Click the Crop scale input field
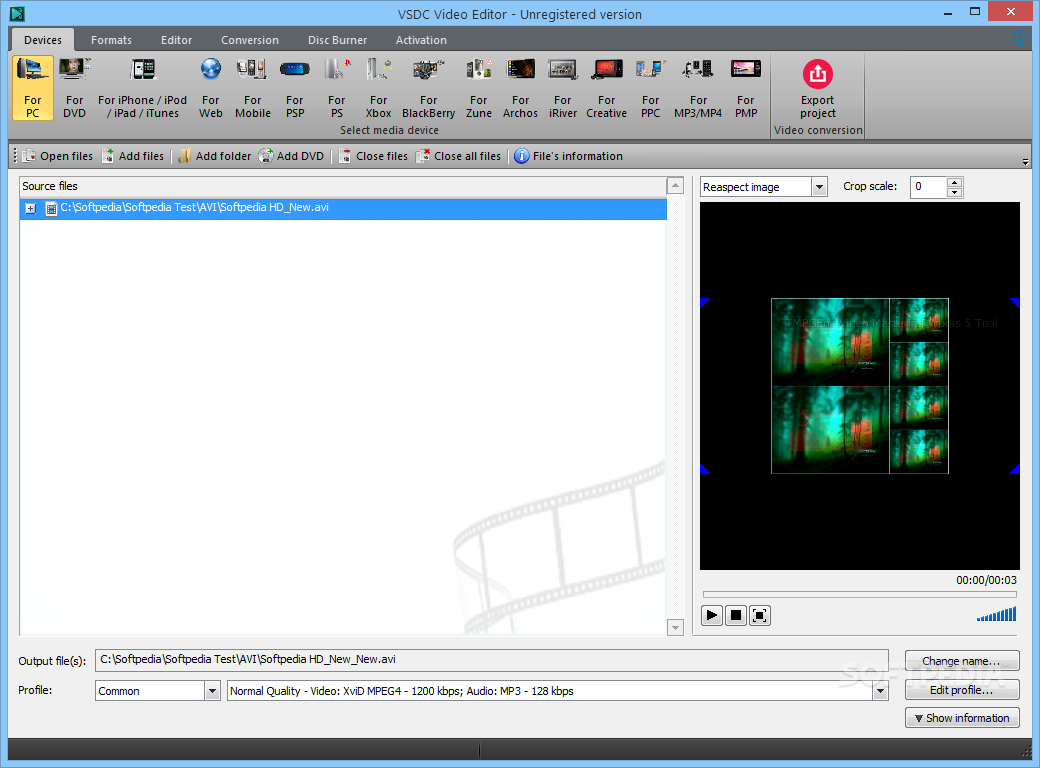The height and width of the screenshot is (768, 1040). tap(929, 187)
